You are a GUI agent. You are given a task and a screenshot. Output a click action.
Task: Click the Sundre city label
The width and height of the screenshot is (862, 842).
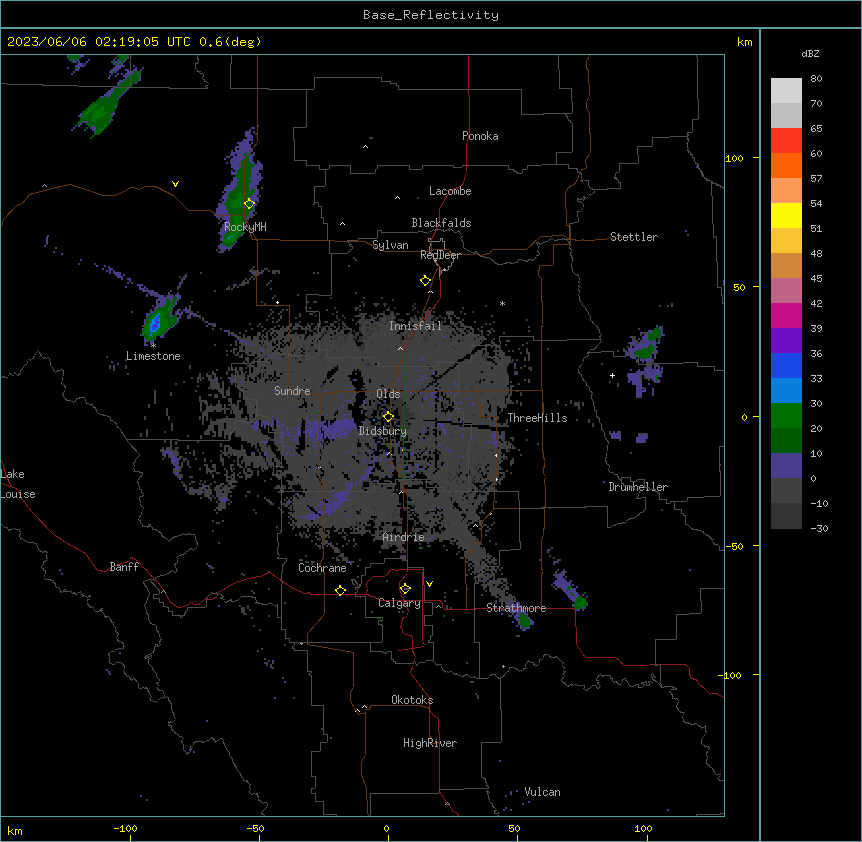292,391
